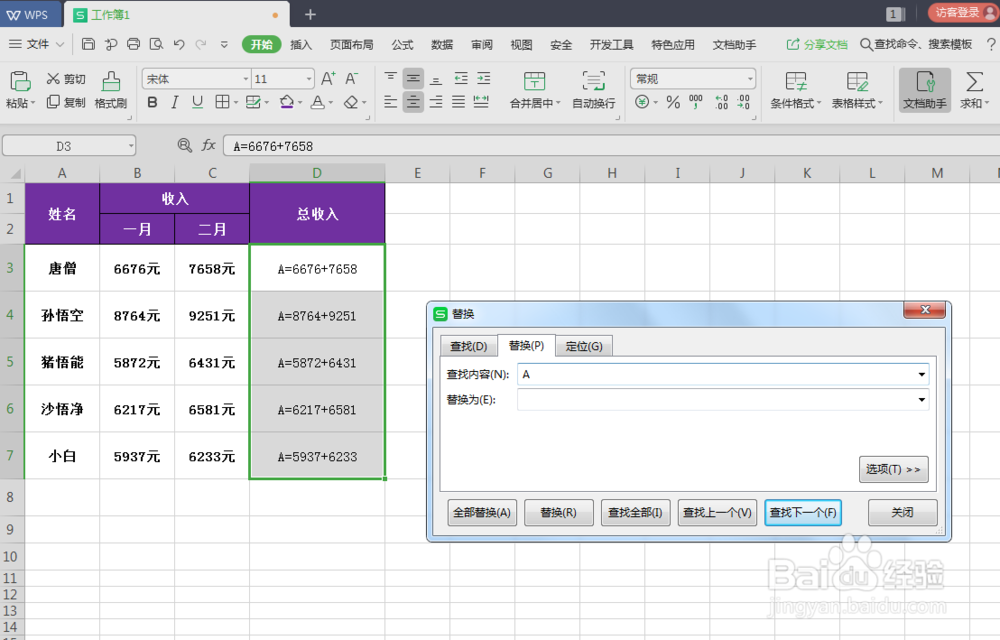
Task: Click the Copy (复制) icon
Action: point(53,102)
